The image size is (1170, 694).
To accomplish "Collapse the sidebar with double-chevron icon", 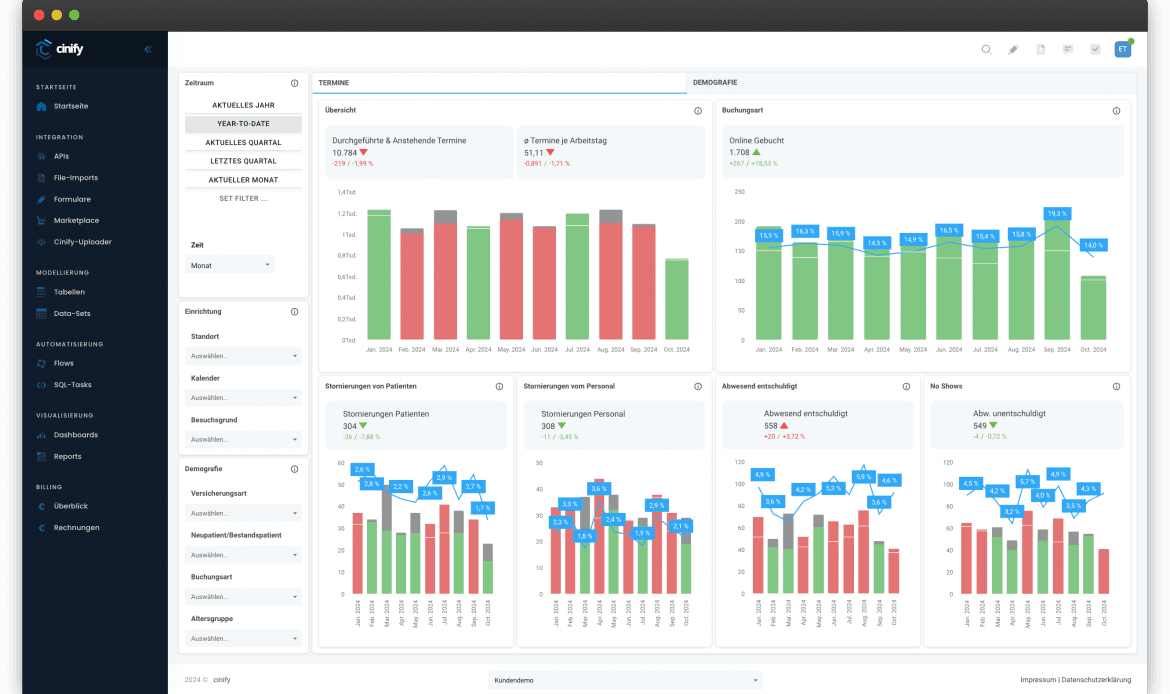I will tap(148, 49).
